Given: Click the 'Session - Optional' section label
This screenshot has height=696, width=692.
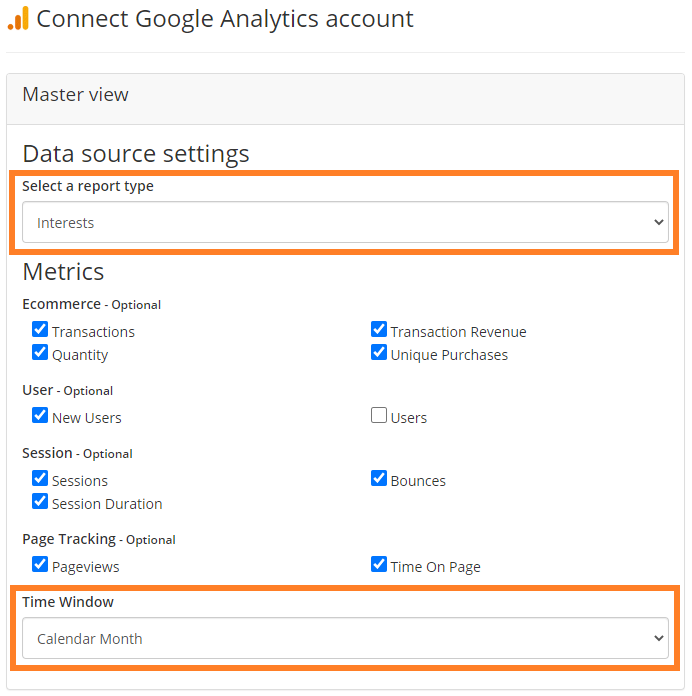Looking at the screenshot, I should (77, 454).
